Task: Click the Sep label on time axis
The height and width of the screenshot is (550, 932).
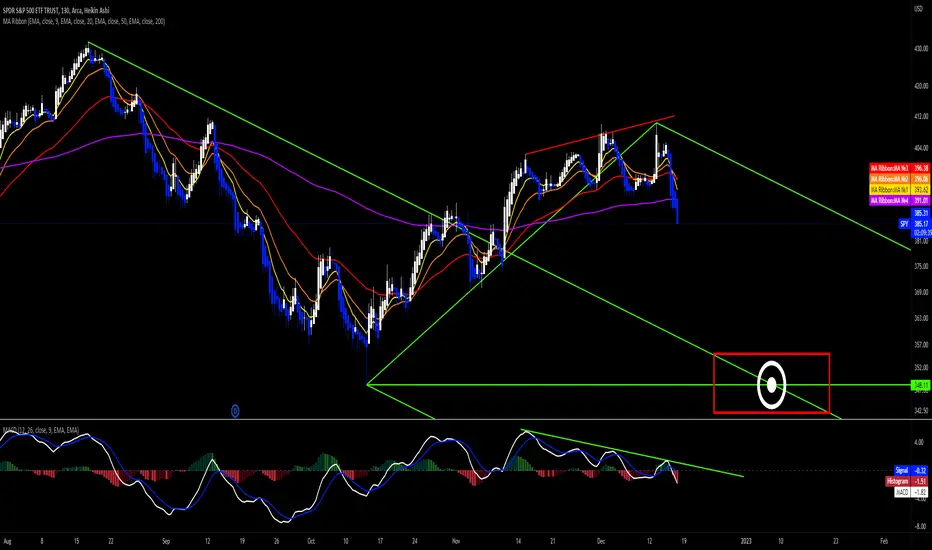Action: point(166,541)
